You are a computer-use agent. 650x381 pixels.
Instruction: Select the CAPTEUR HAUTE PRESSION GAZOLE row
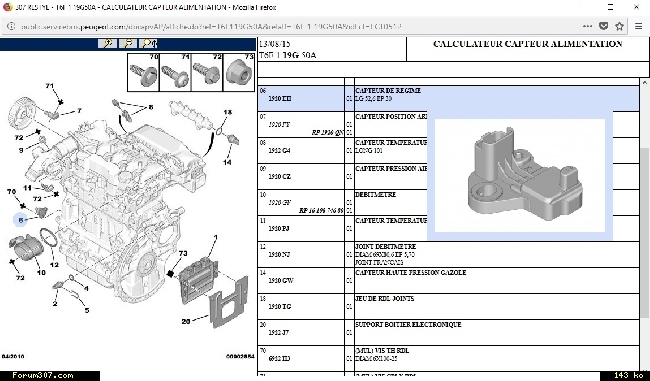click(448, 280)
